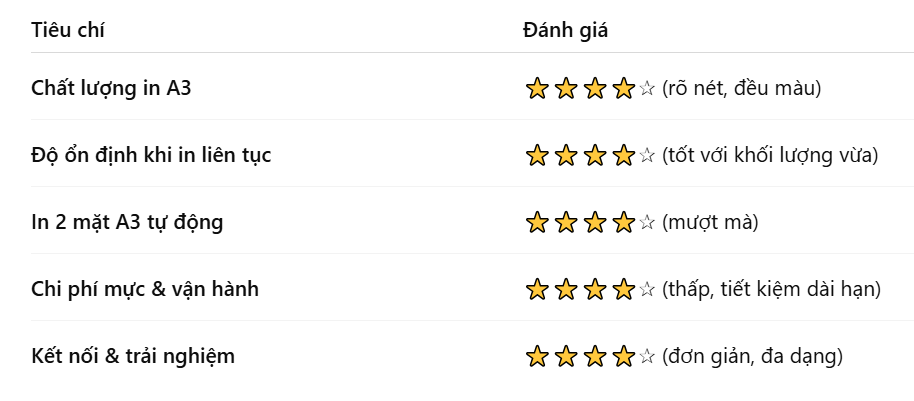The width and height of the screenshot is (914, 401).
Task: Select fourth gold star for Chi phí mực
Action: tap(623, 290)
